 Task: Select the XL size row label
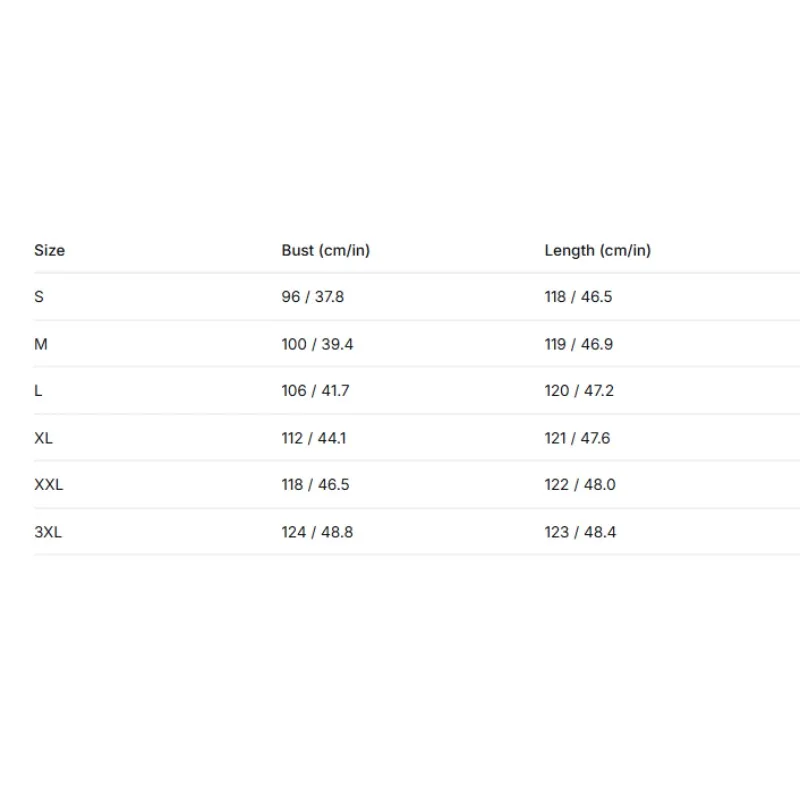43,438
